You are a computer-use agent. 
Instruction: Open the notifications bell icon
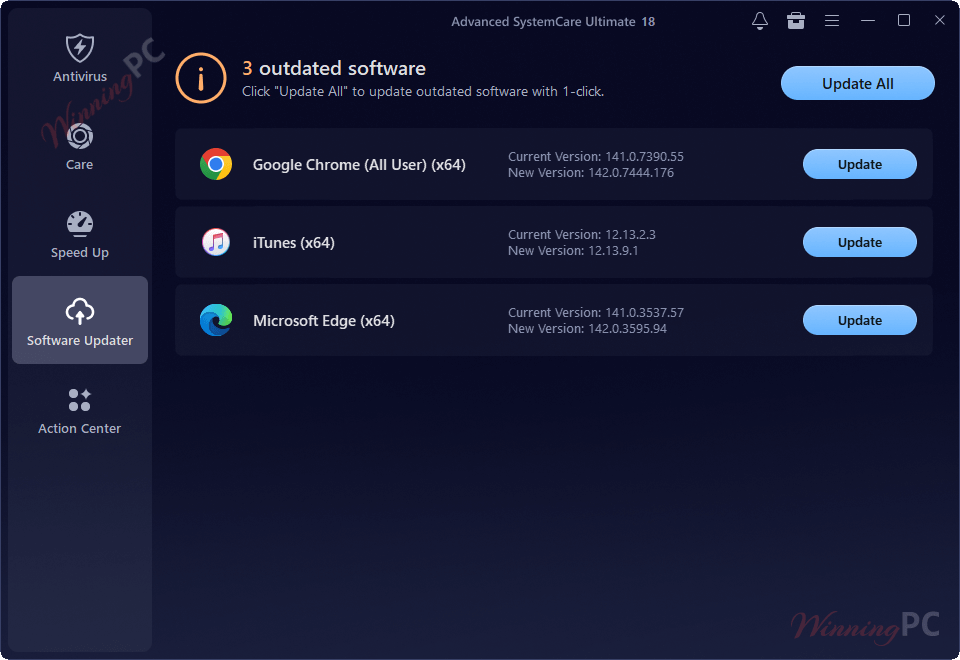(760, 21)
